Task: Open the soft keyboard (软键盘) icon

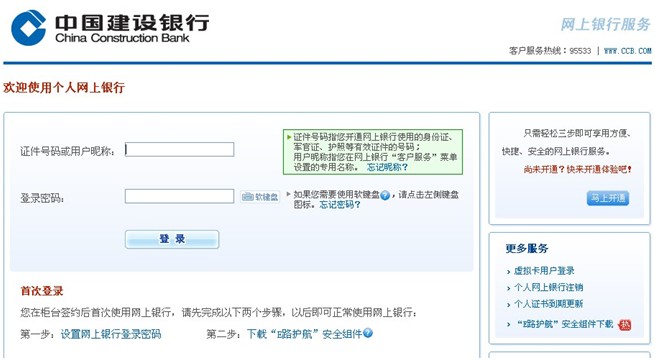Action: [x=260, y=197]
